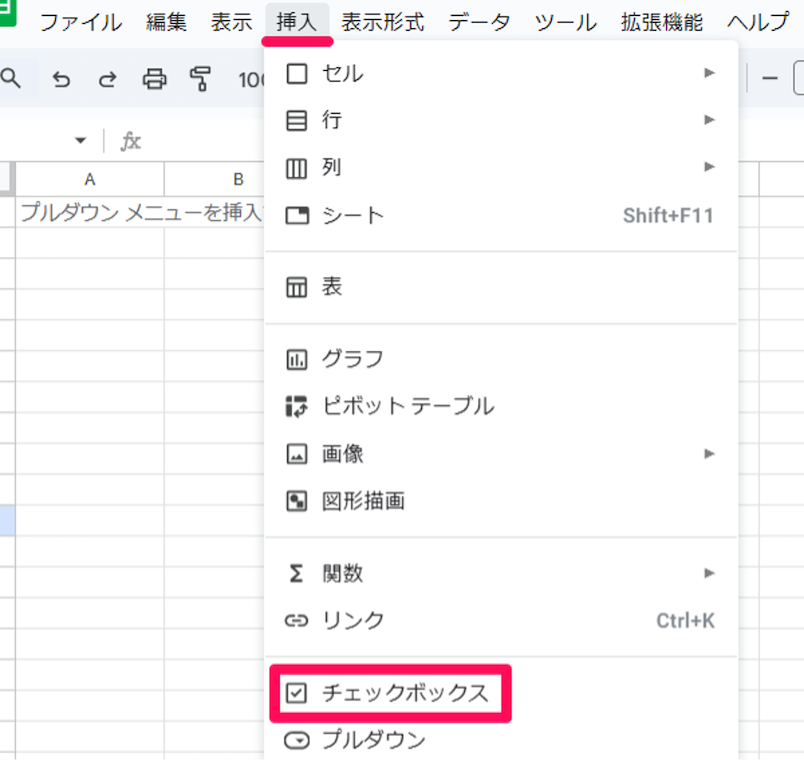This screenshot has width=804, height=761.
Task: Open the データ menu
Action: pyautogui.click(x=479, y=22)
